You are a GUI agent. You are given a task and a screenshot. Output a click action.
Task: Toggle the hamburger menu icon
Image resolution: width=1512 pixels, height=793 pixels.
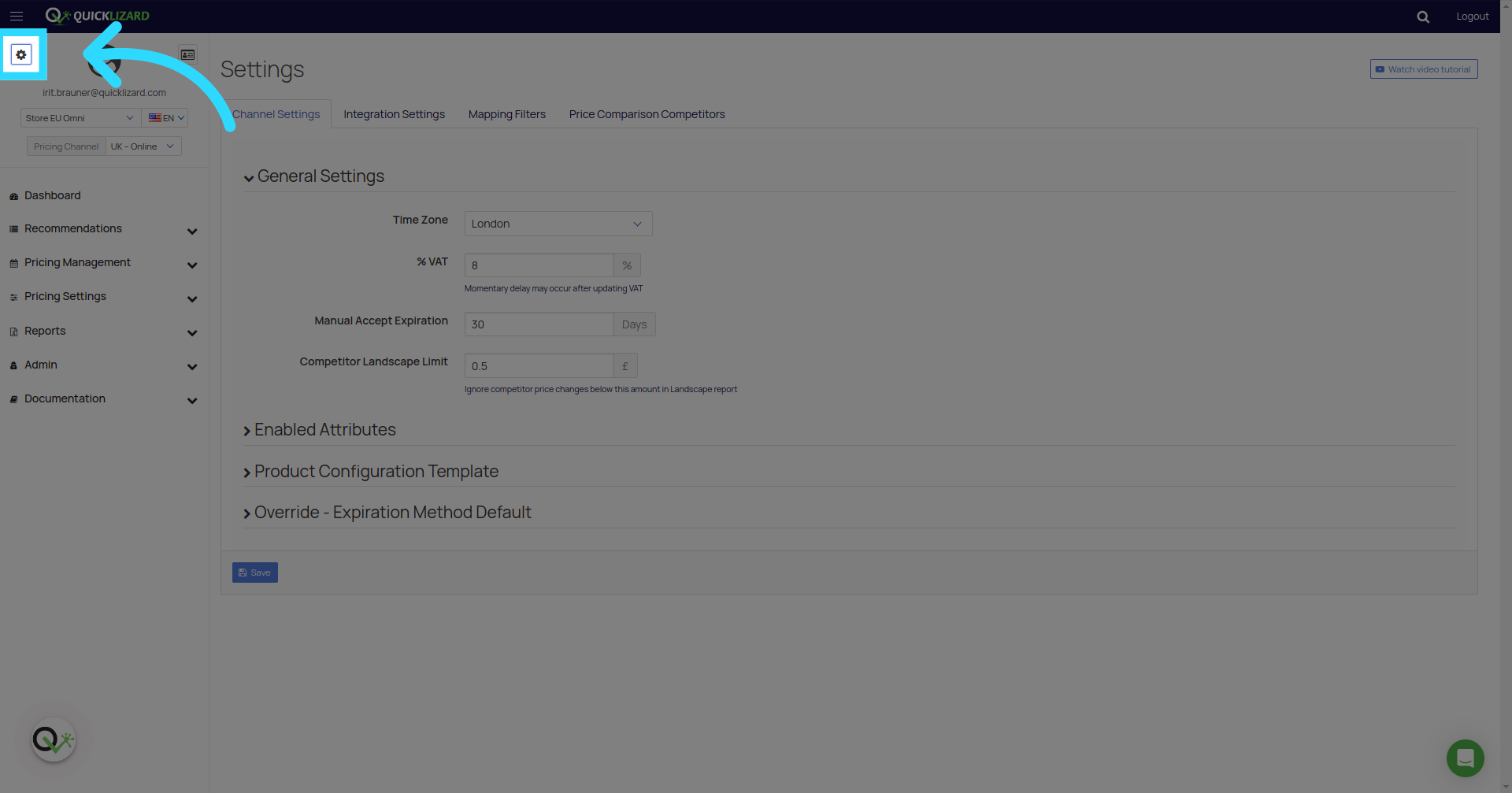click(17, 16)
